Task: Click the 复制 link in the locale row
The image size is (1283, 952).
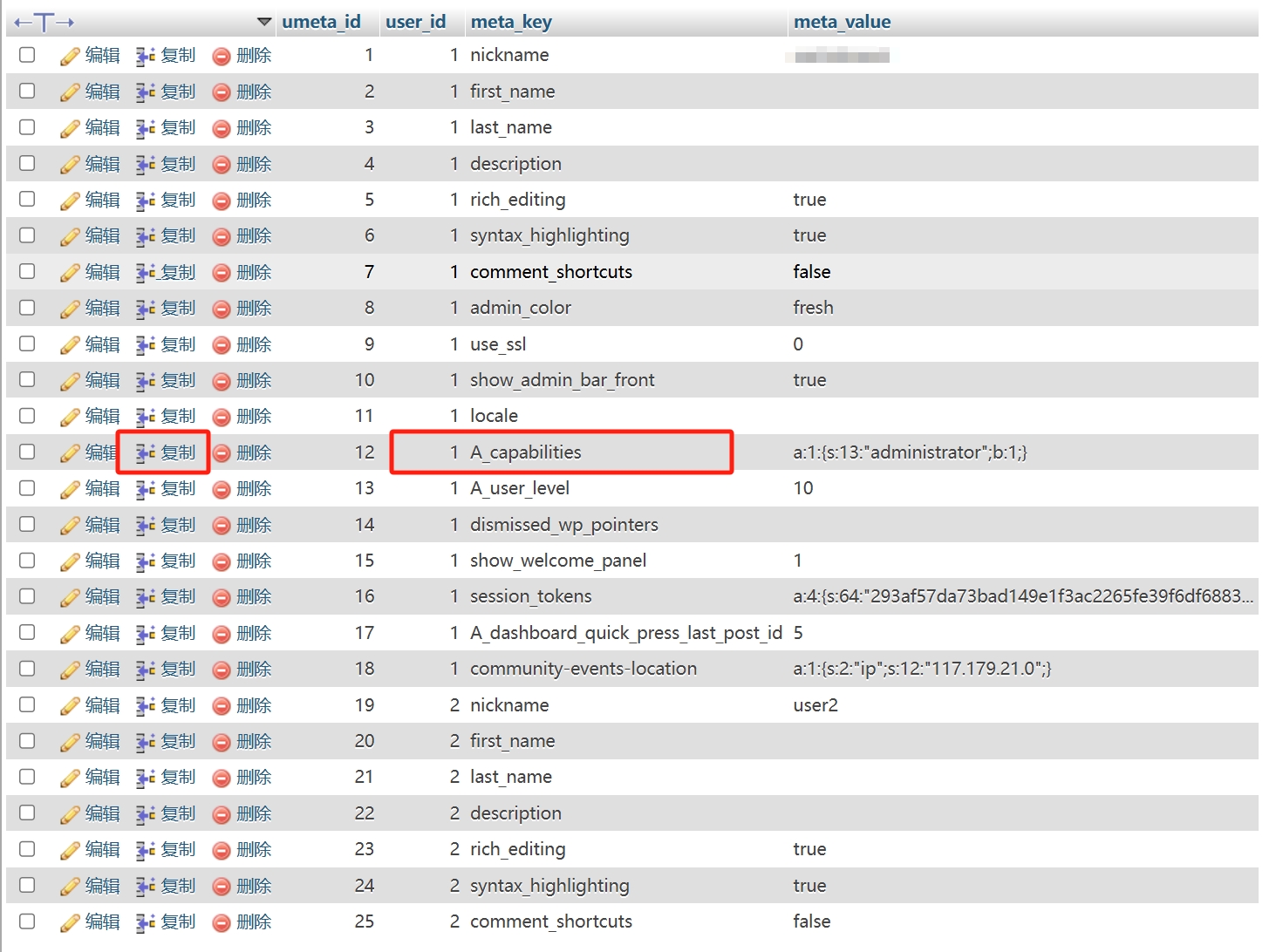Action: pos(178,417)
